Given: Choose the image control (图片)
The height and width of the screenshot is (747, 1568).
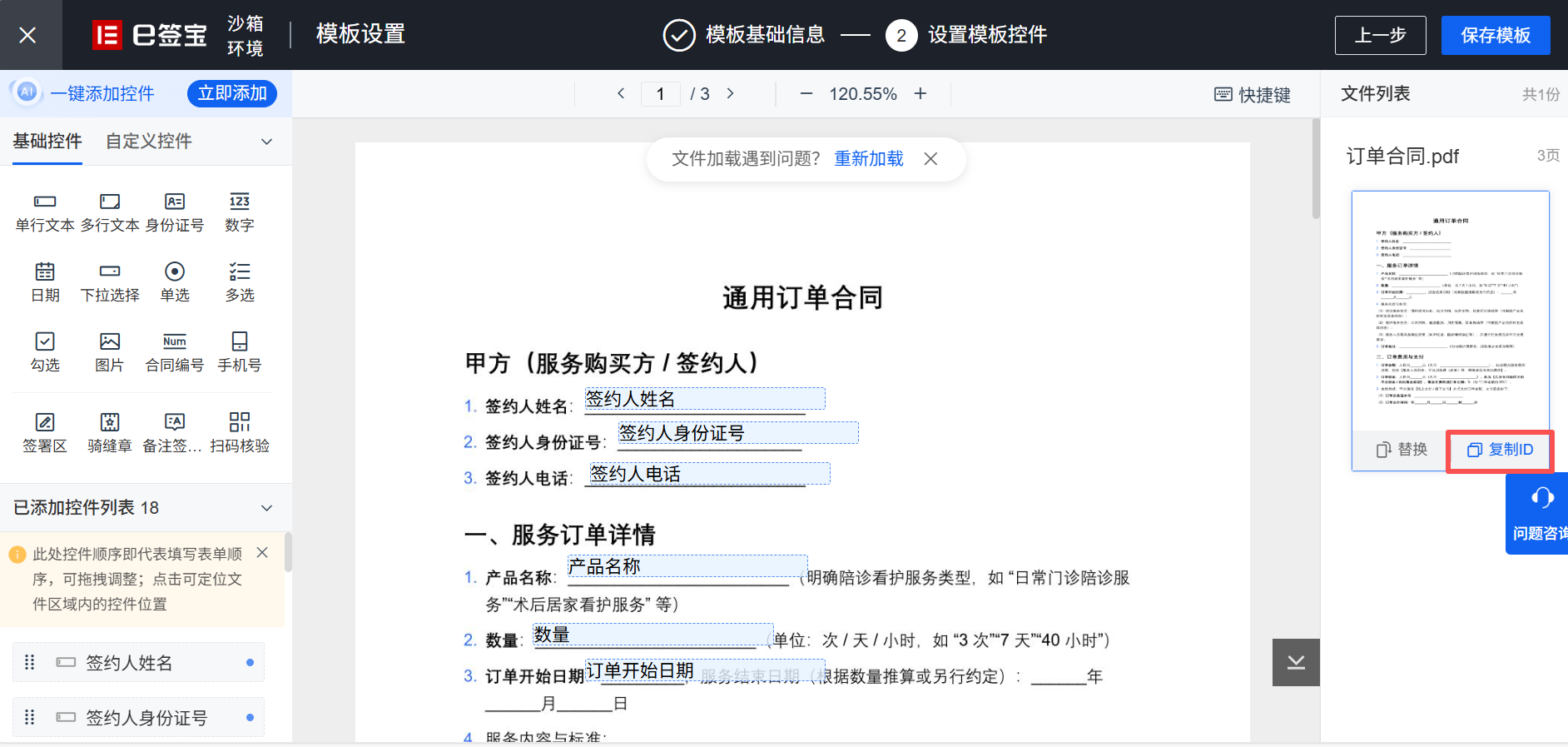Looking at the screenshot, I should [110, 351].
